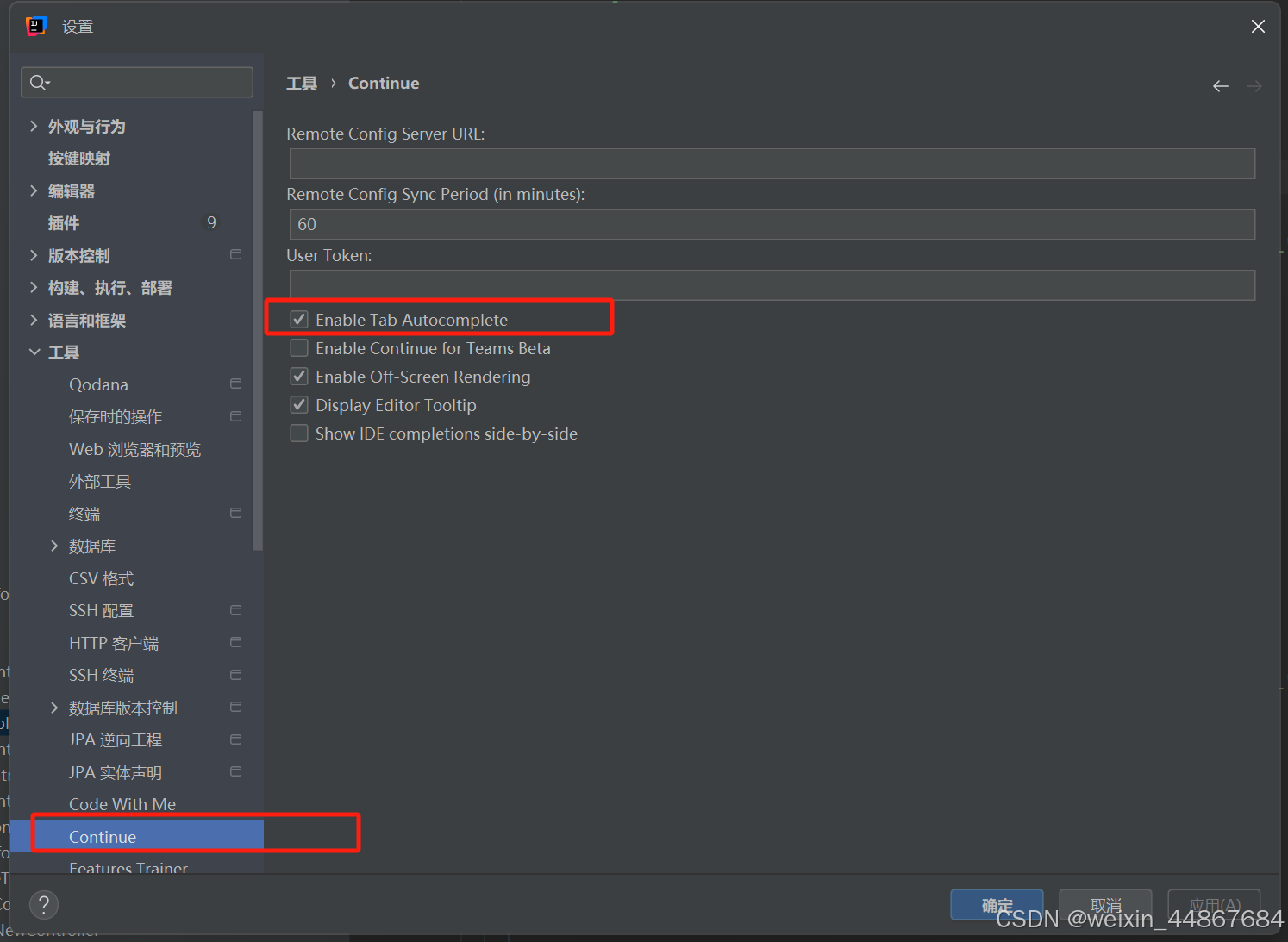The height and width of the screenshot is (942, 1288).
Task: Toggle Display Editor Tooltip checkbox
Action: coord(299,405)
